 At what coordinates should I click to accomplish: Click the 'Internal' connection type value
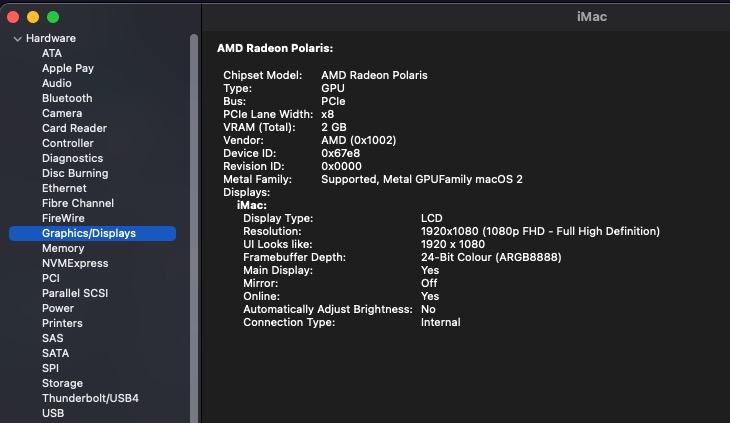click(x=440, y=322)
